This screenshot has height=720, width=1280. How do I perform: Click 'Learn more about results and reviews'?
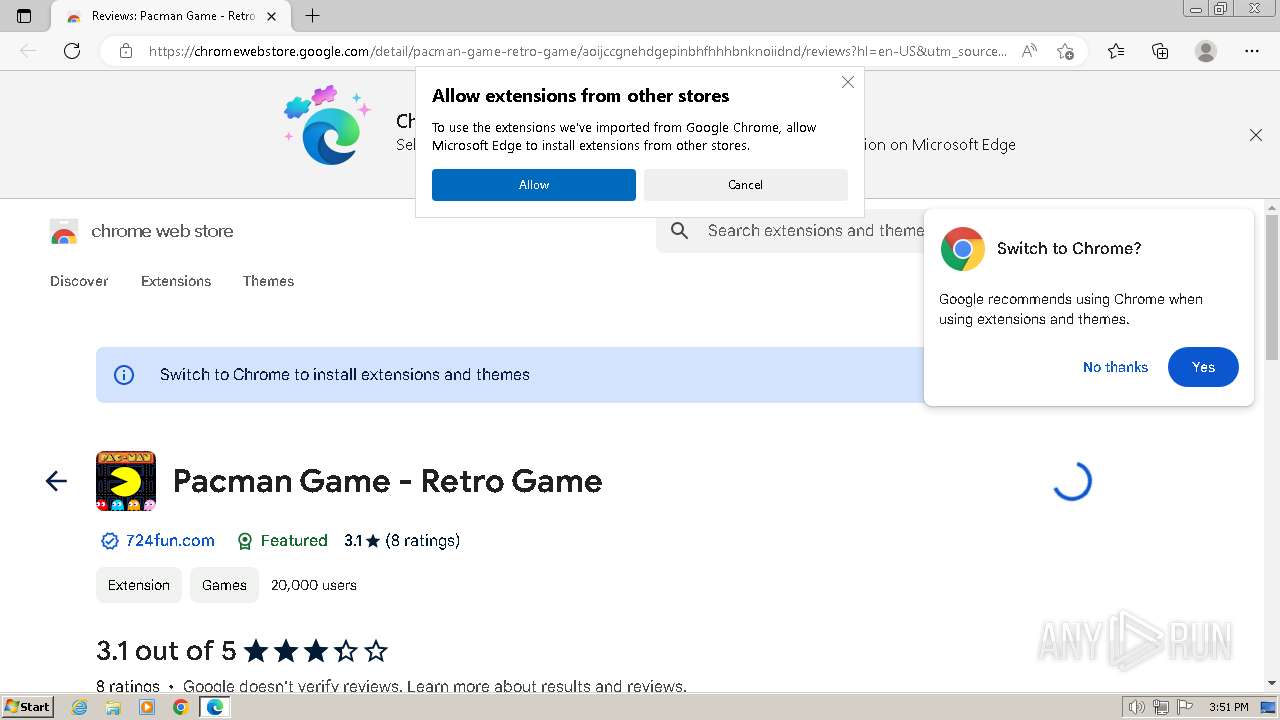click(x=546, y=687)
